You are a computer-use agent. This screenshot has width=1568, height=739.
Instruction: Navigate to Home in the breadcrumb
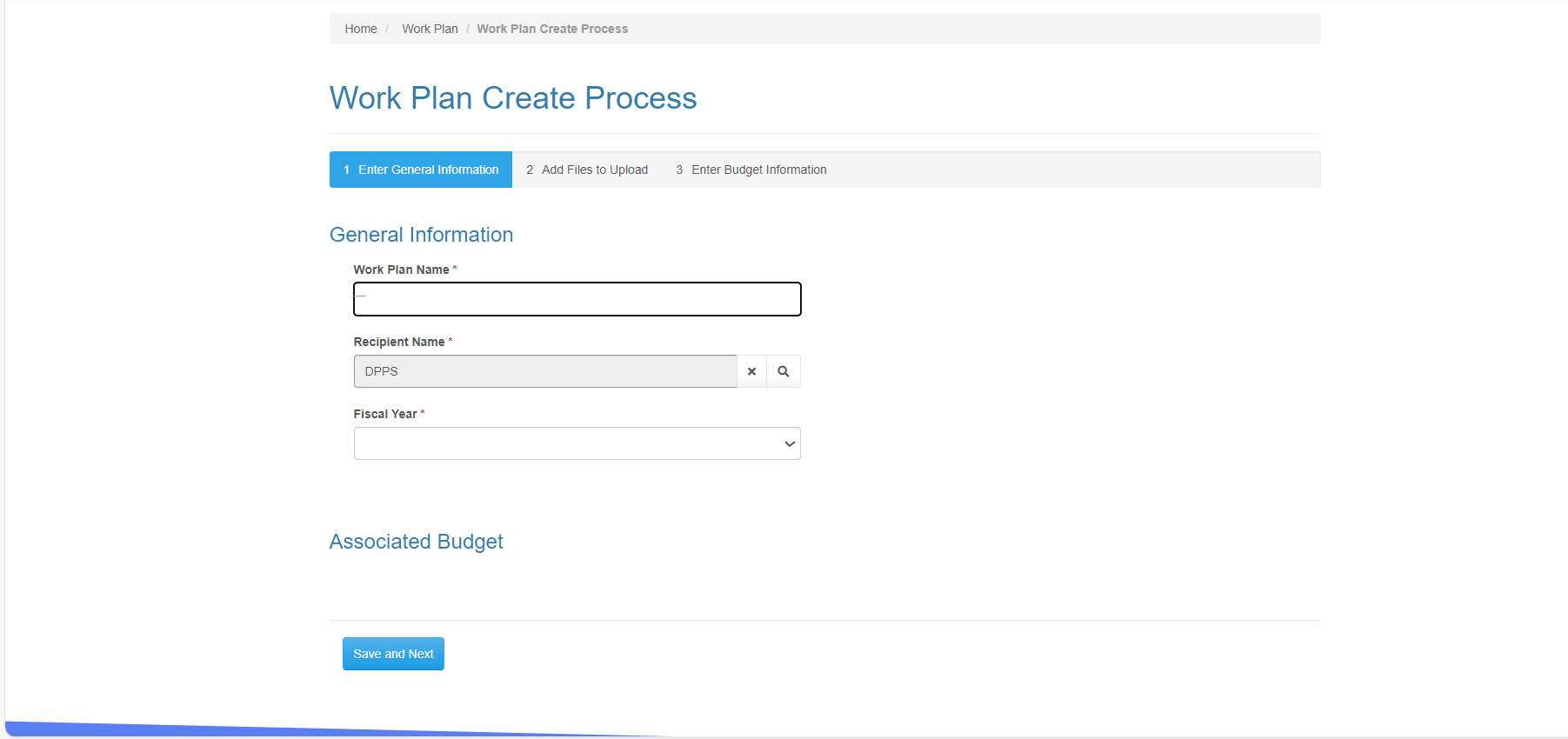361,29
